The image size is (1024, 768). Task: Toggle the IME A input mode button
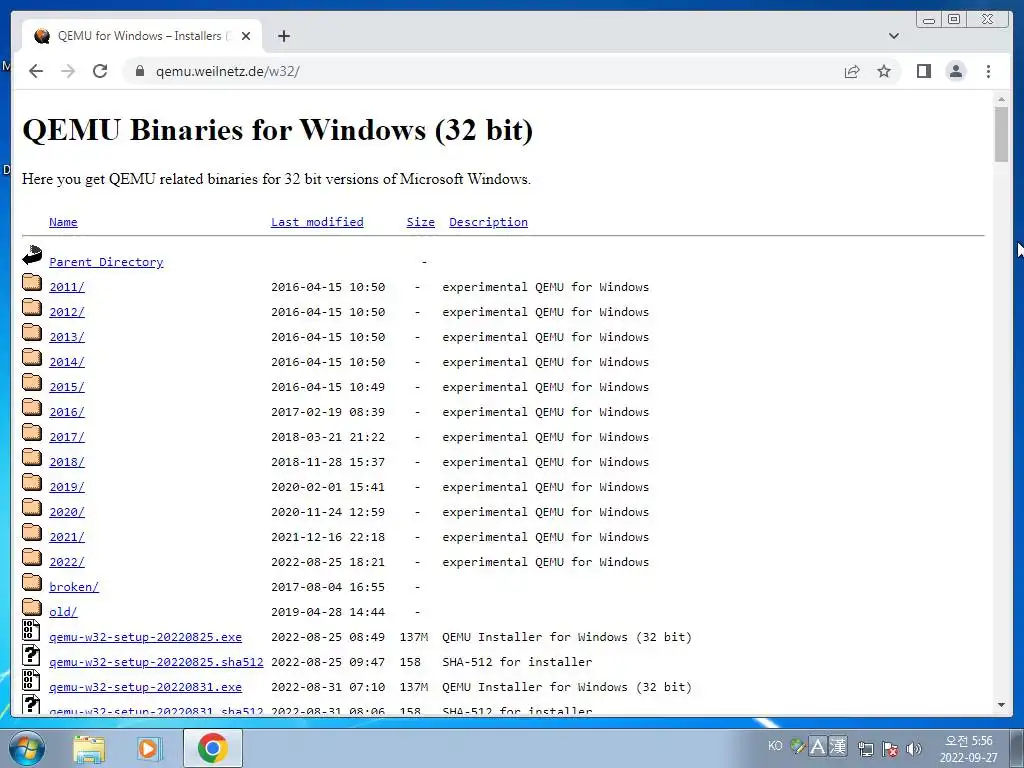click(x=818, y=746)
